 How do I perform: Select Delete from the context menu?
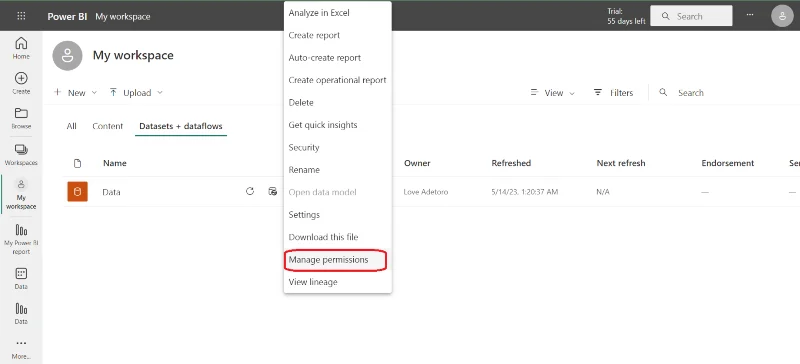click(x=338, y=103)
